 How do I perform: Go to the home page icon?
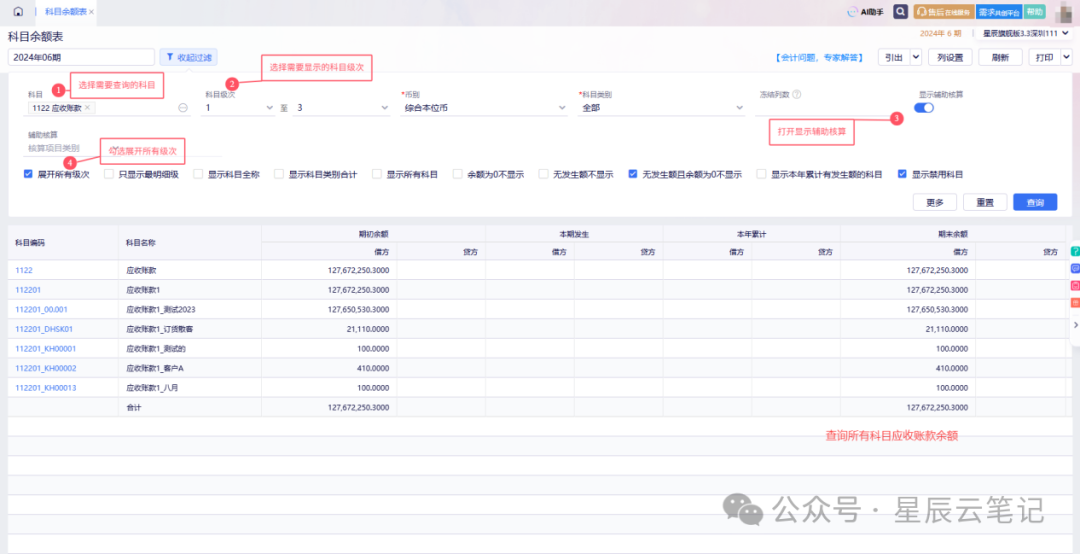[x=18, y=12]
